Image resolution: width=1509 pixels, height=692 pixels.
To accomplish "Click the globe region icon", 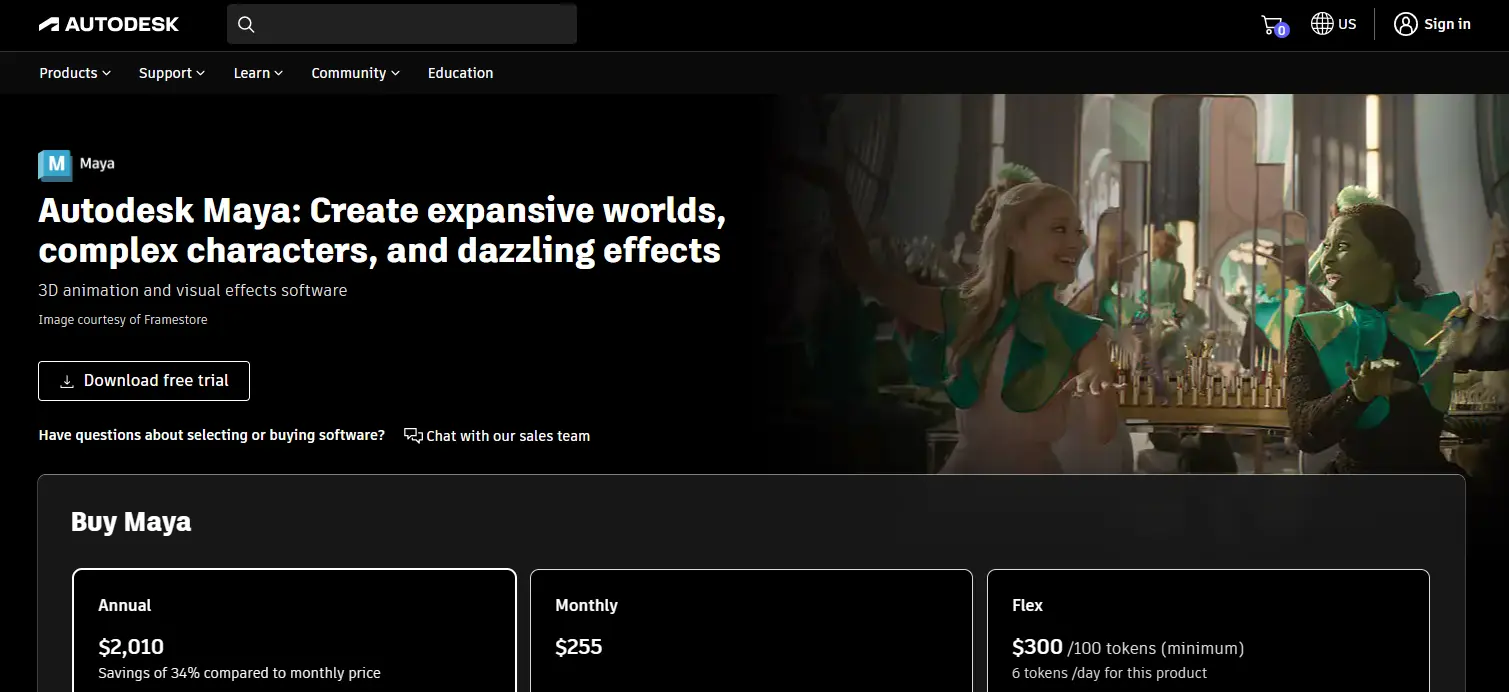I will click(x=1322, y=24).
